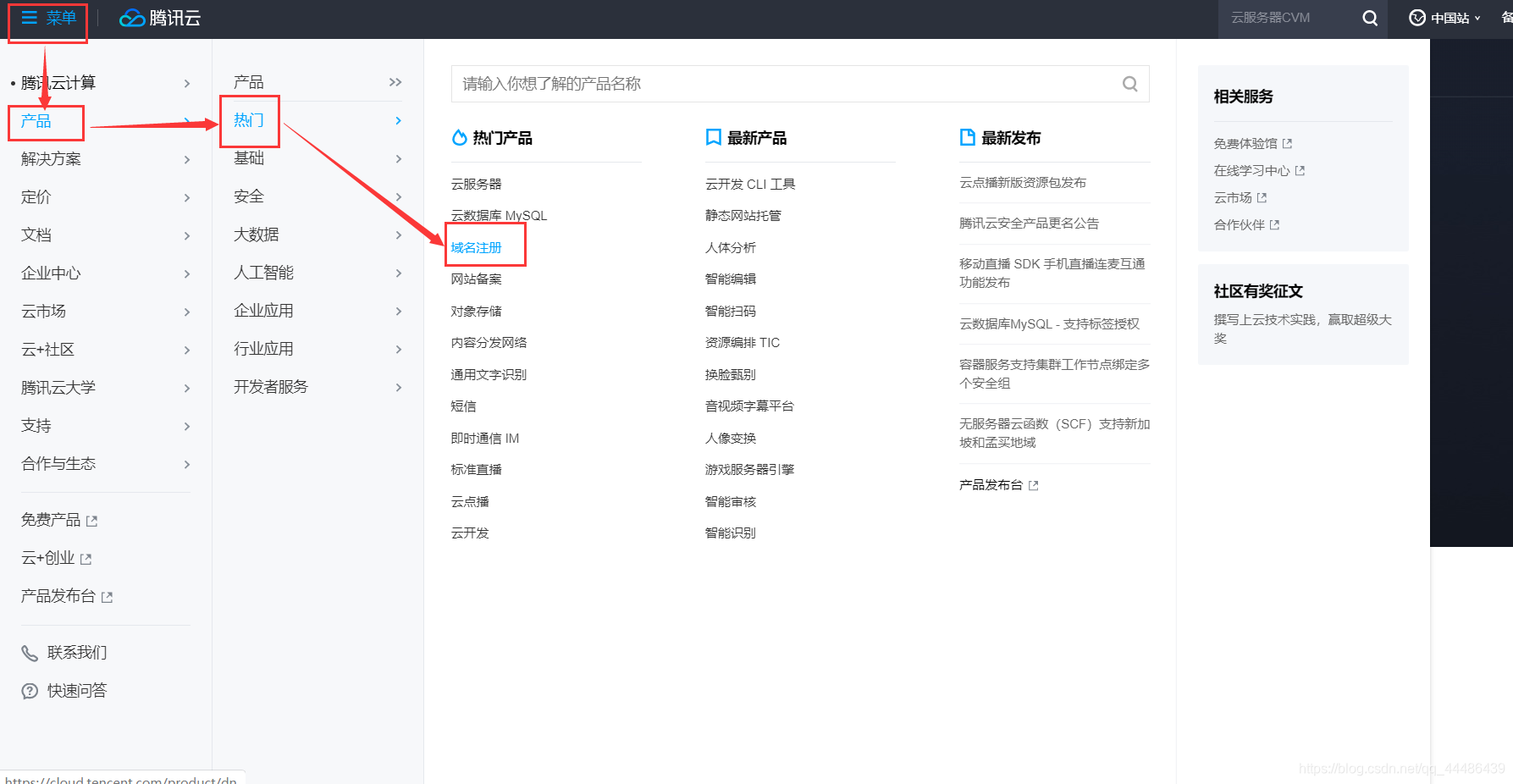Expand the 文档 chevron
This screenshot has height=784, width=1513.
point(187,236)
